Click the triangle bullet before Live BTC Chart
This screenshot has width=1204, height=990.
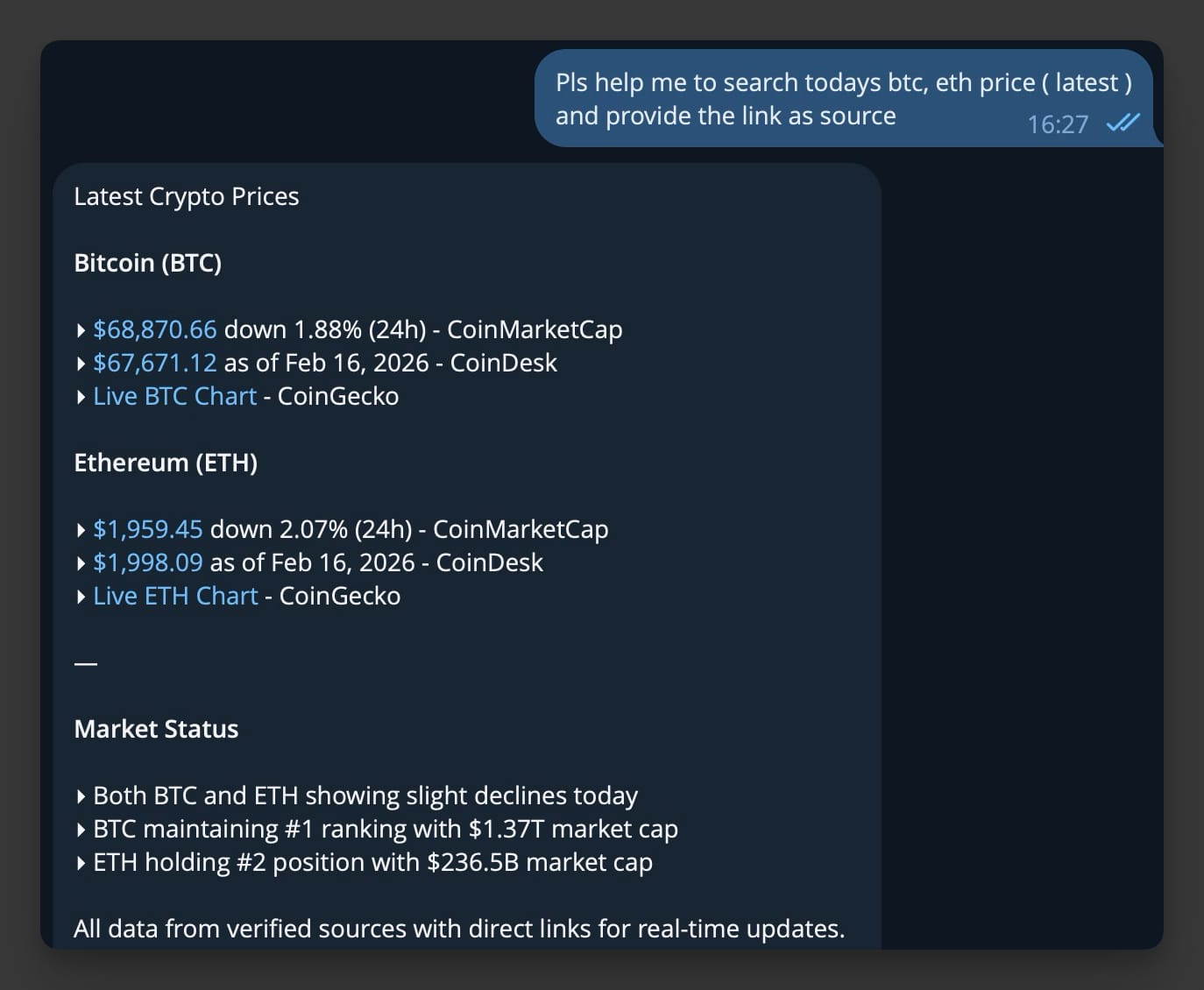(81, 397)
